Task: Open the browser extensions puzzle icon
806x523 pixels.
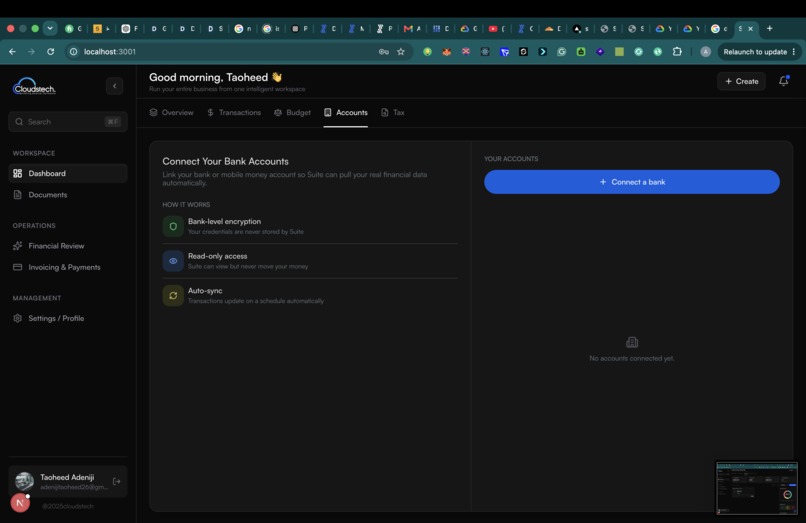Action: [x=677, y=51]
